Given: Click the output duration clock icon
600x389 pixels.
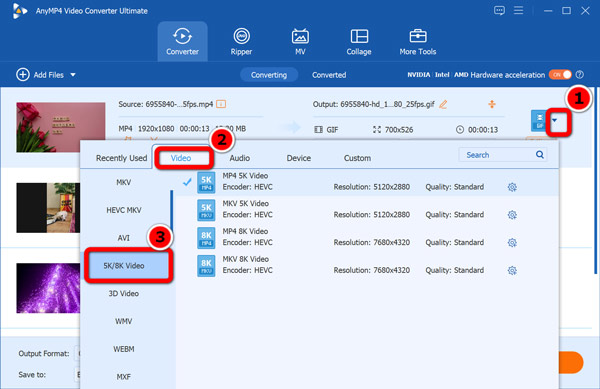Looking at the screenshot, I should tap(460, 130).
